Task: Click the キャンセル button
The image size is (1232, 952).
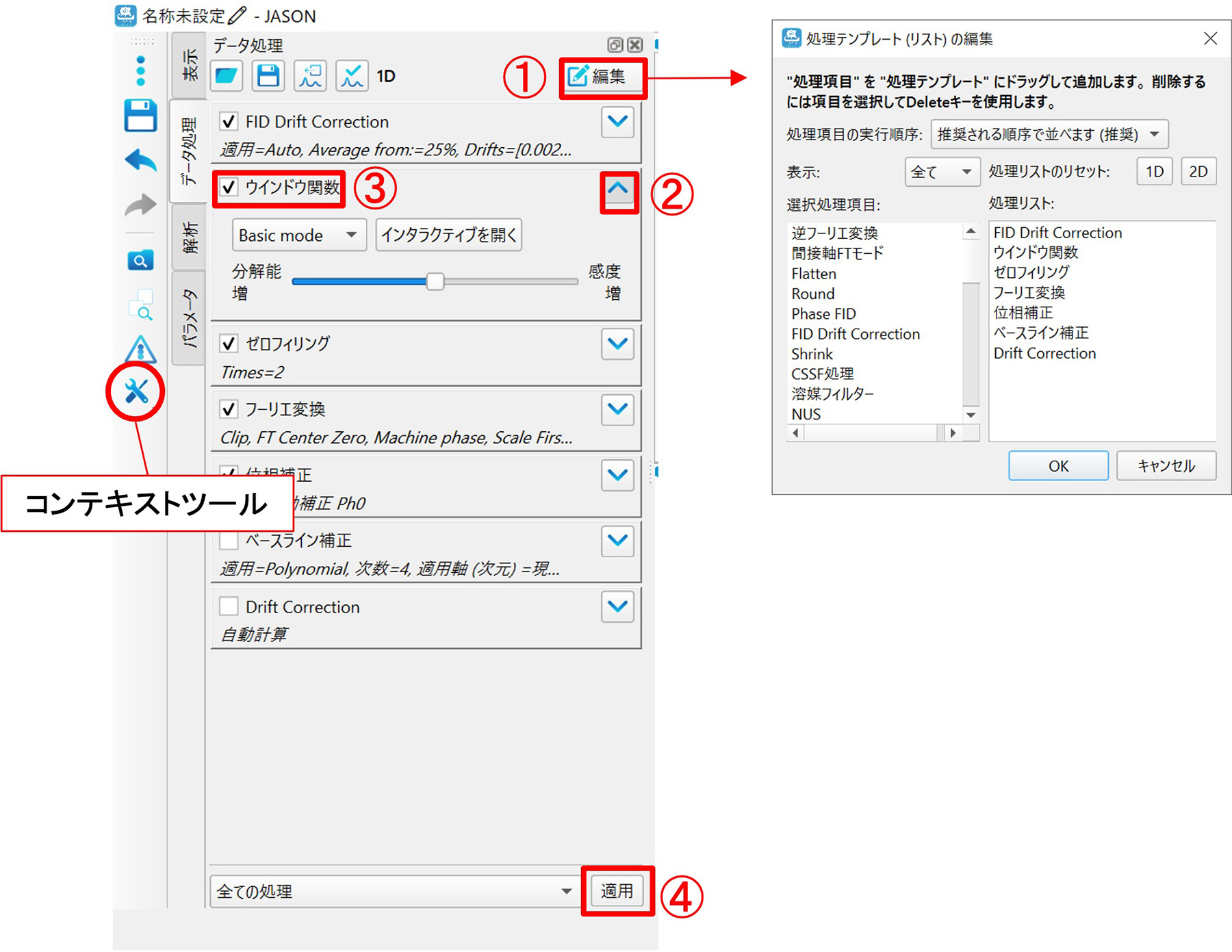Action: (x=1166, y=466)
